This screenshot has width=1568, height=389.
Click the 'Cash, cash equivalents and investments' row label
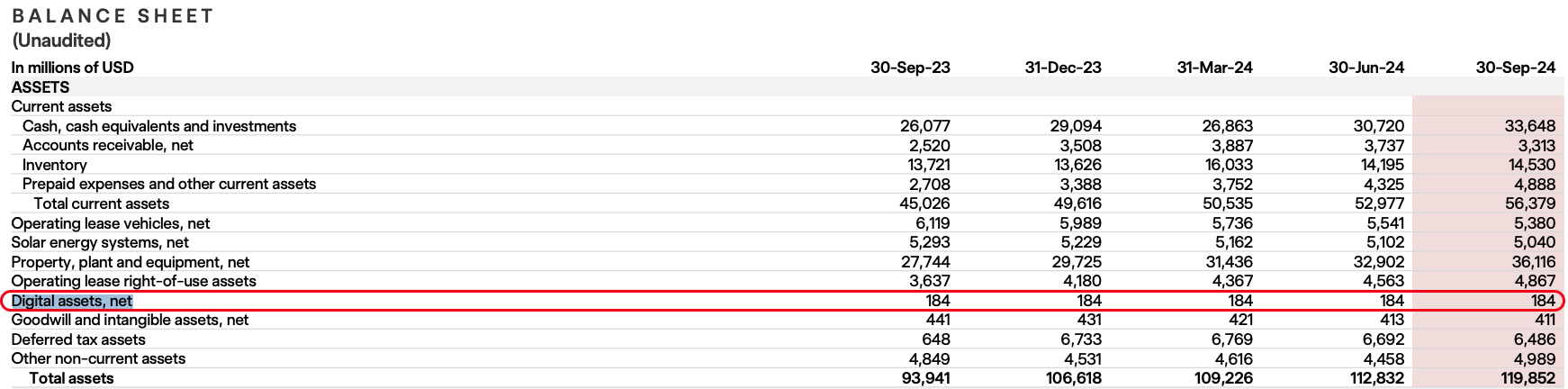pos(159,126)
